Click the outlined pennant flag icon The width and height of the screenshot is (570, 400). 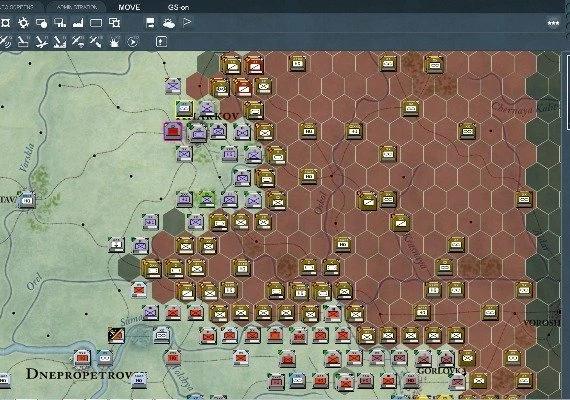(187, 23)
